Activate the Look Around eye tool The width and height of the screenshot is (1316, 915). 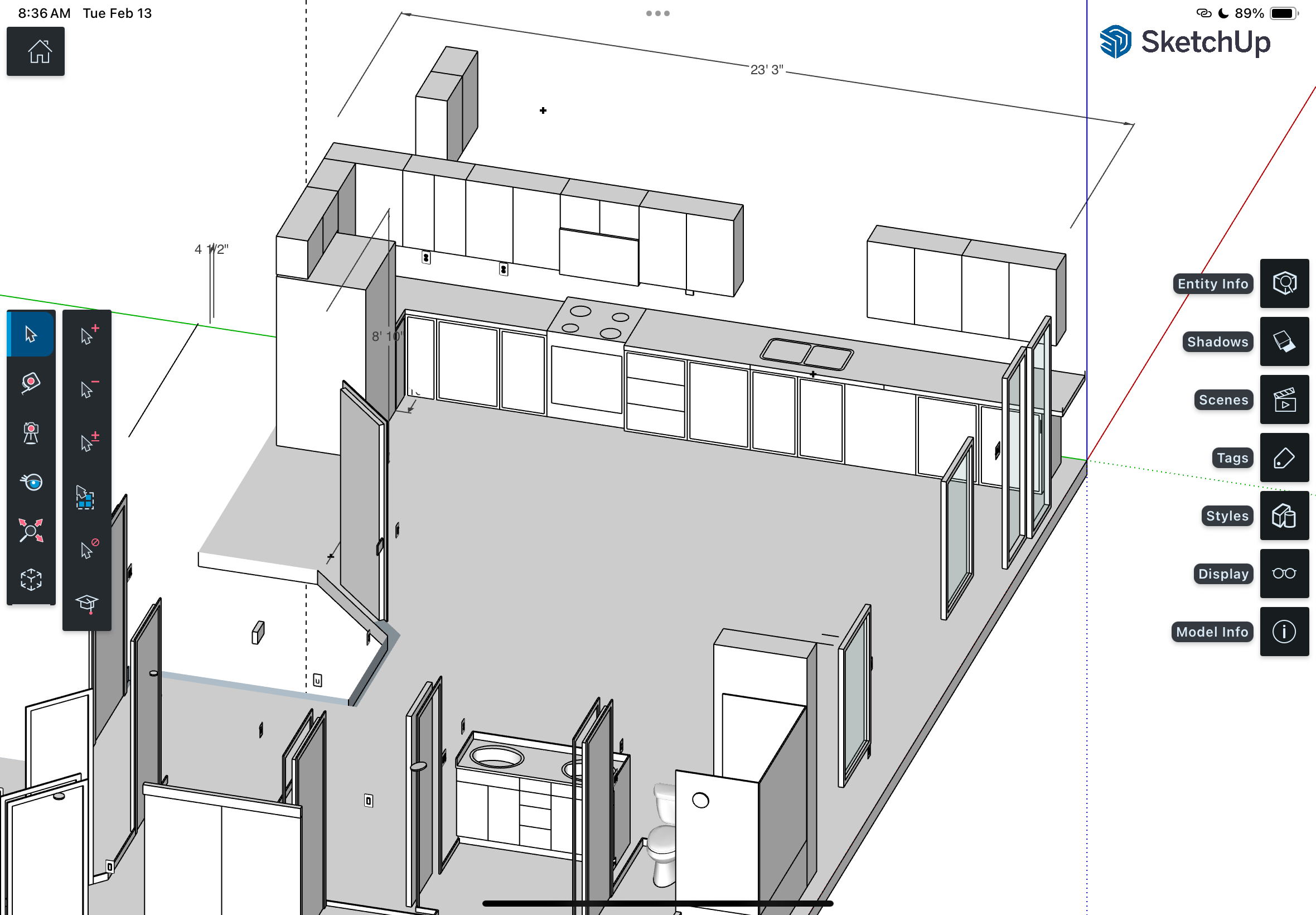point(31,482)
